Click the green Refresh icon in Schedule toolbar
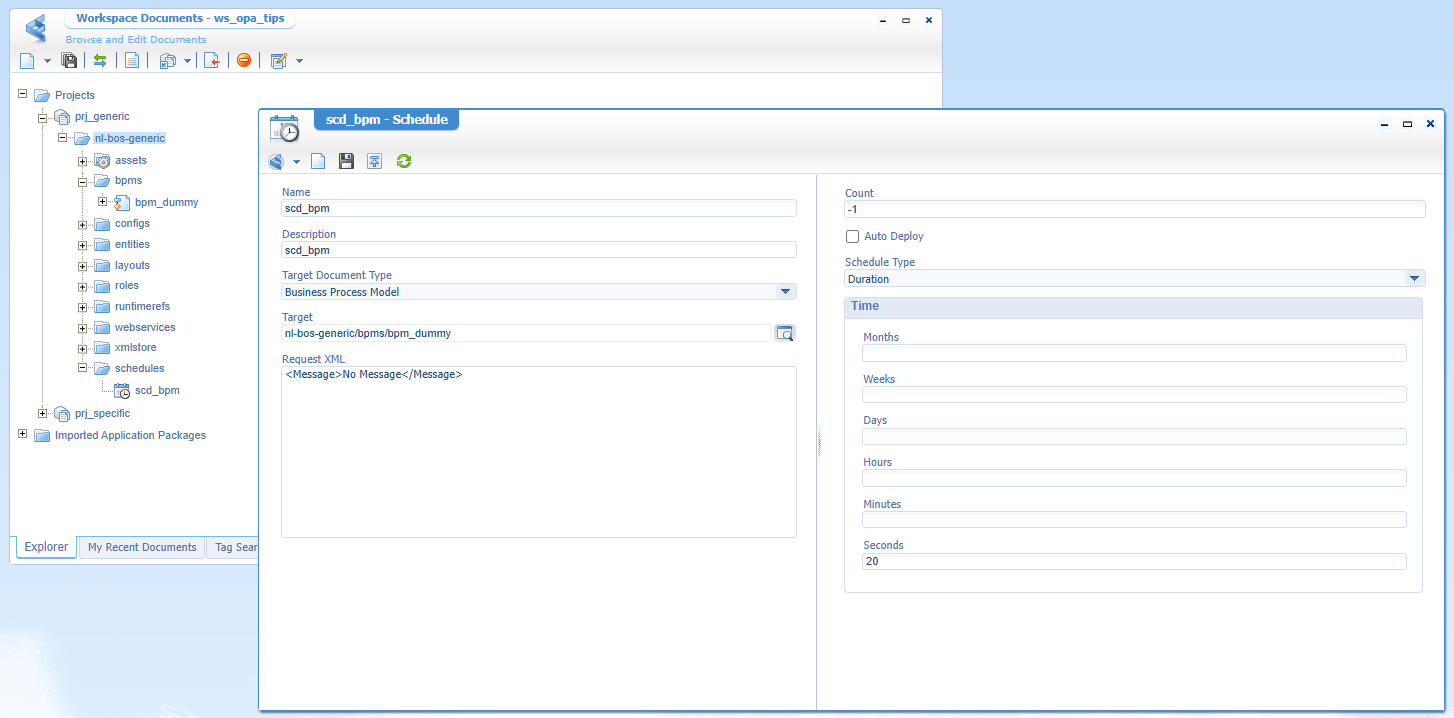 click(404, 161)
